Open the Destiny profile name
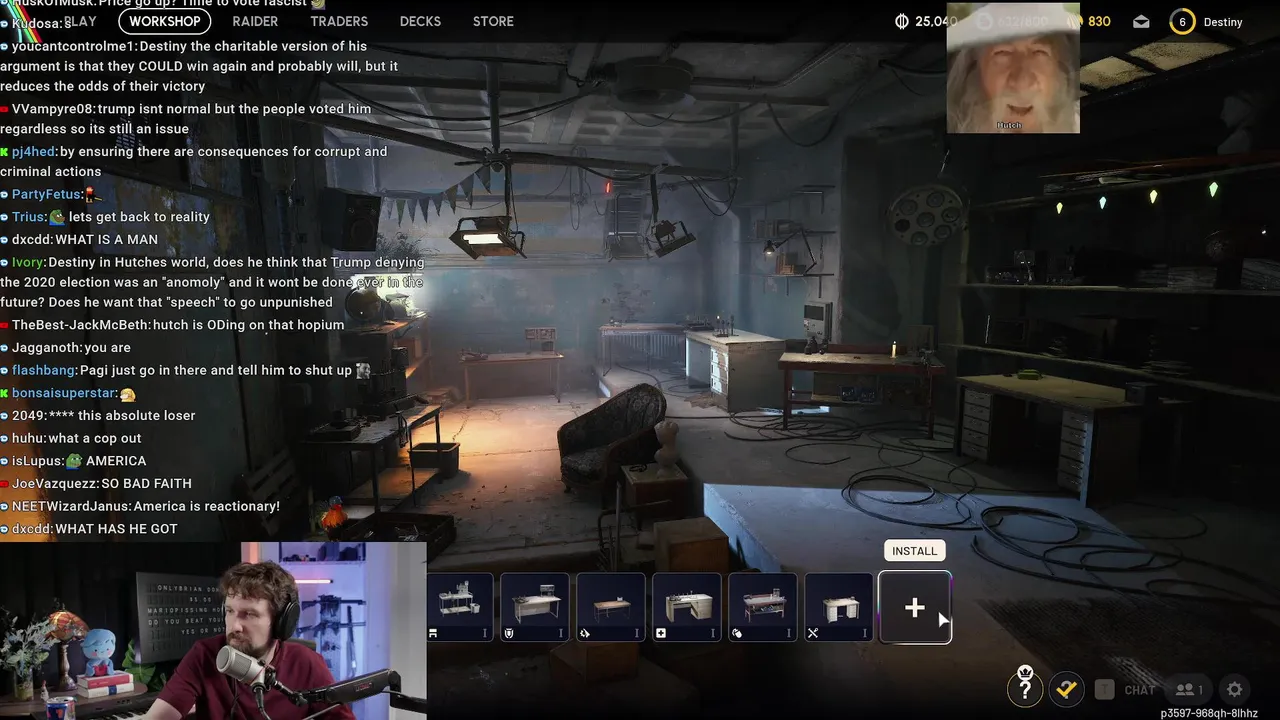The width and height of the screenshot is (1280, 720). point(1222,21)
